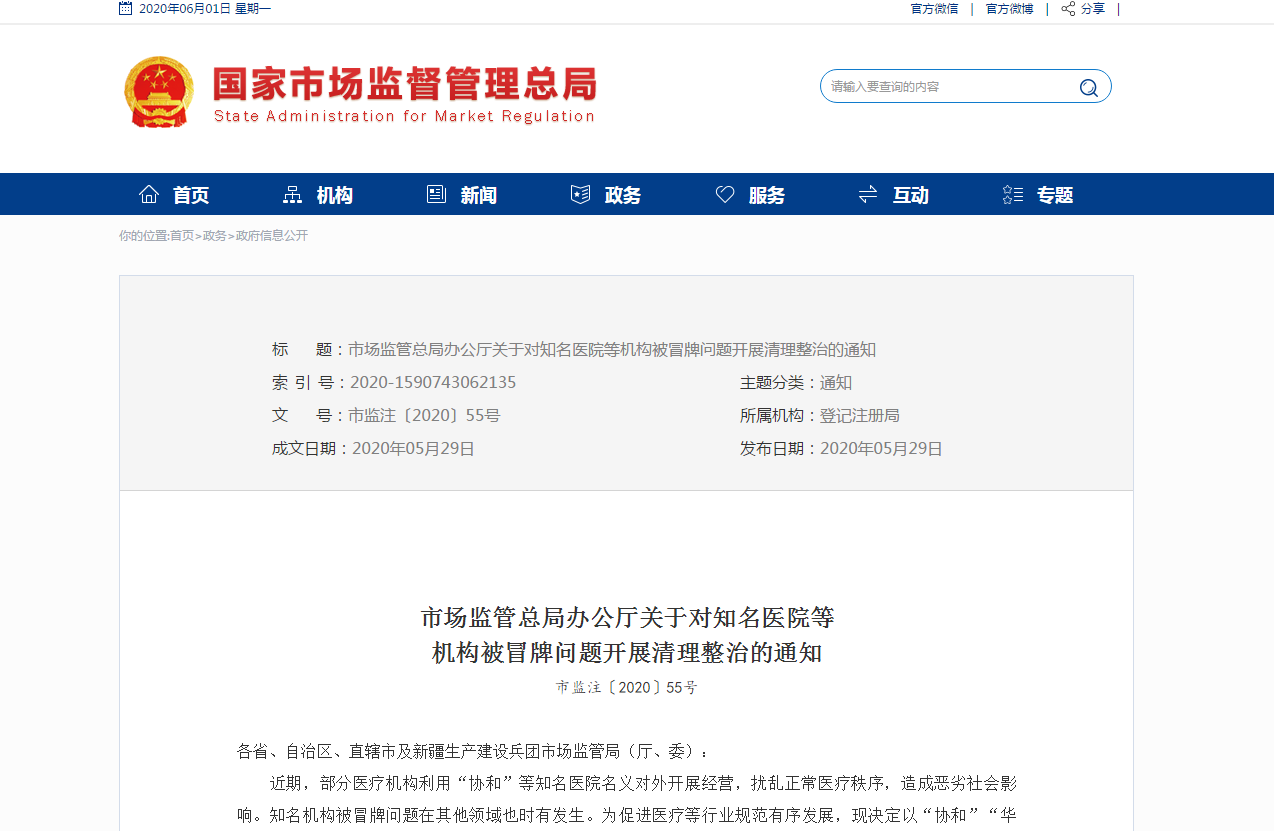1274x831 pixels.
Task: Open the 新闻 navigation menu
Action: pyautogui.click(x=478, y=196)
